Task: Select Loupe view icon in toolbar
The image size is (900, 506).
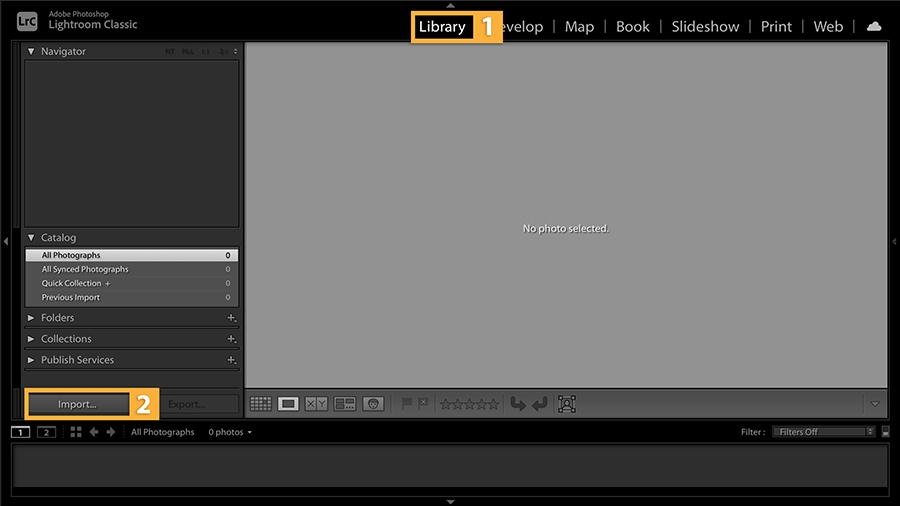Action: coord(288,404)
